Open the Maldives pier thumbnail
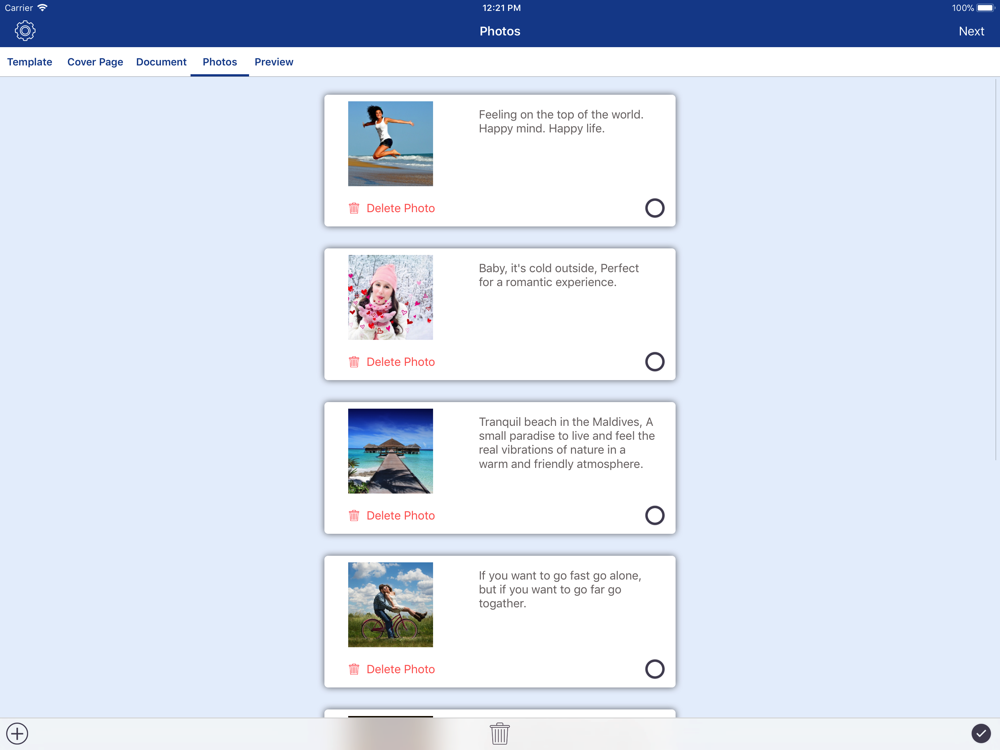Screen dimensions: 1000x750 [390, 451]
